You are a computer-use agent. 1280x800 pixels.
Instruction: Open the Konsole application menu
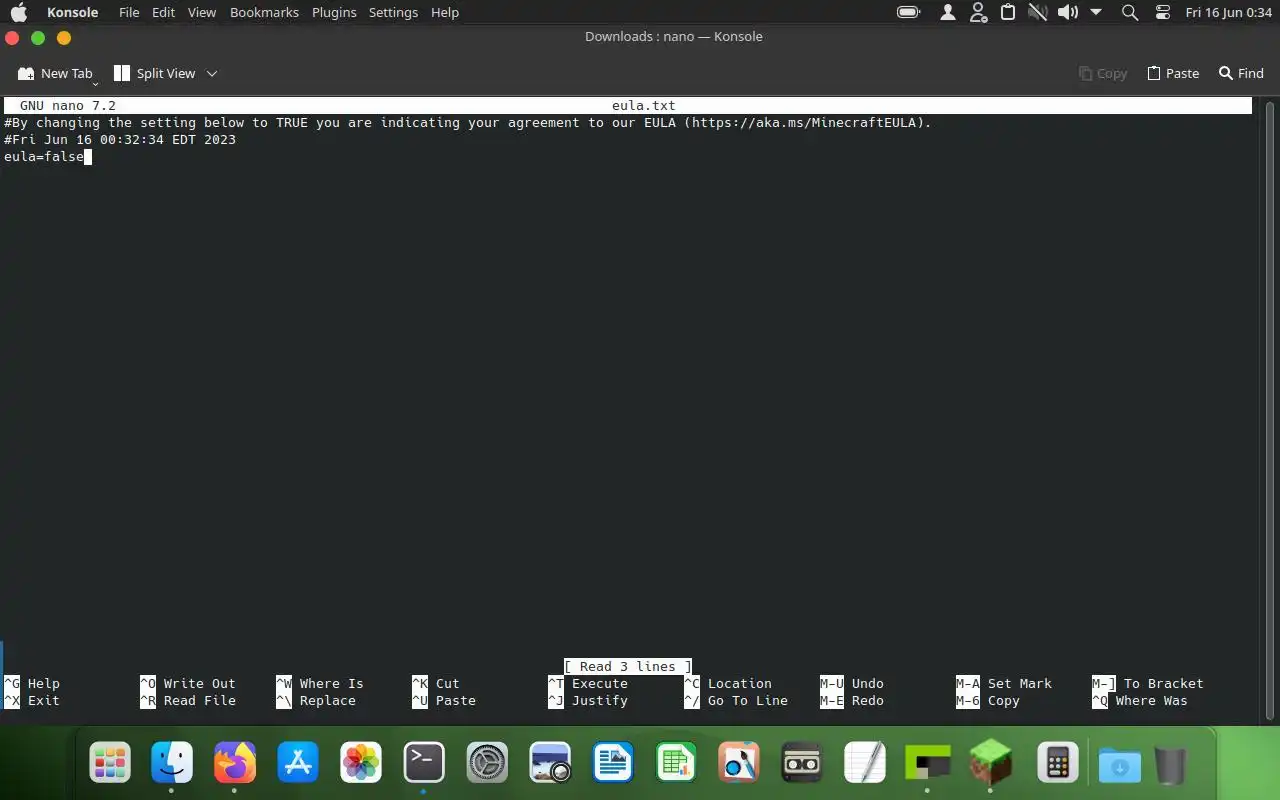pos(73,12)
